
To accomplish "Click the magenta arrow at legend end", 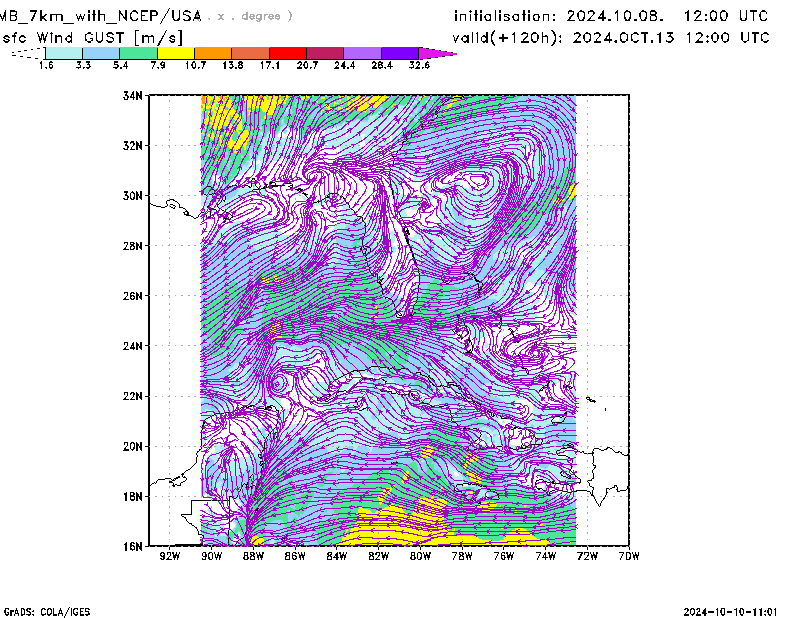I will [x=437, y=53].
